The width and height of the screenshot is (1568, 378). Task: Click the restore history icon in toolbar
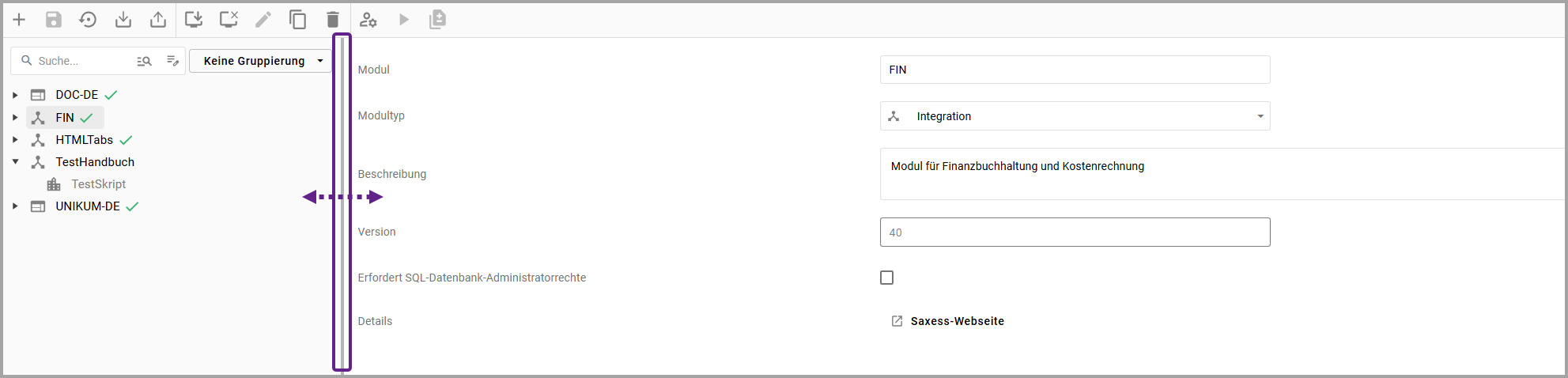coord(88,20)
